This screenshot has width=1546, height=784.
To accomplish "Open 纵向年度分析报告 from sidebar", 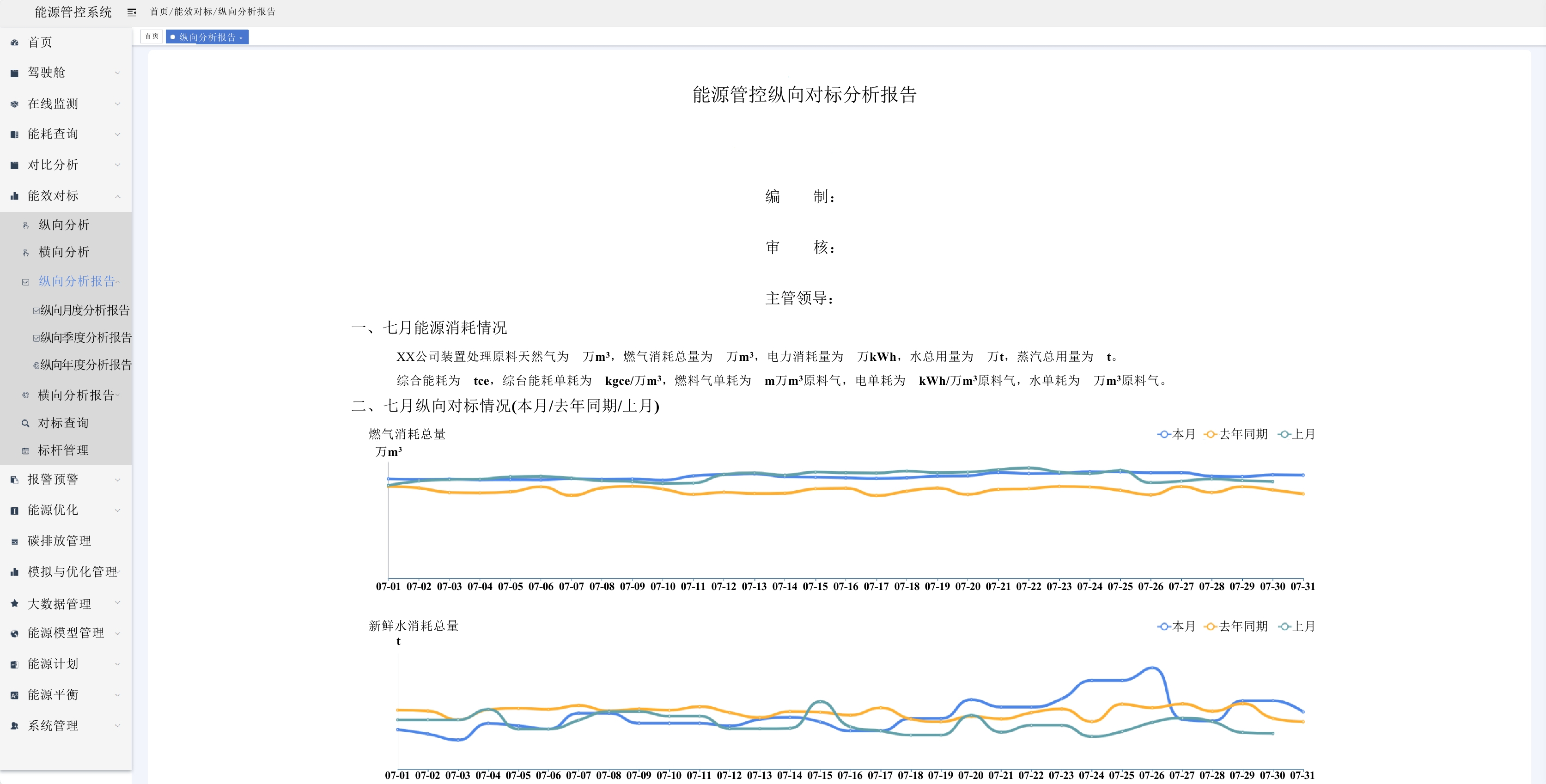I will (x=86, y=365).
